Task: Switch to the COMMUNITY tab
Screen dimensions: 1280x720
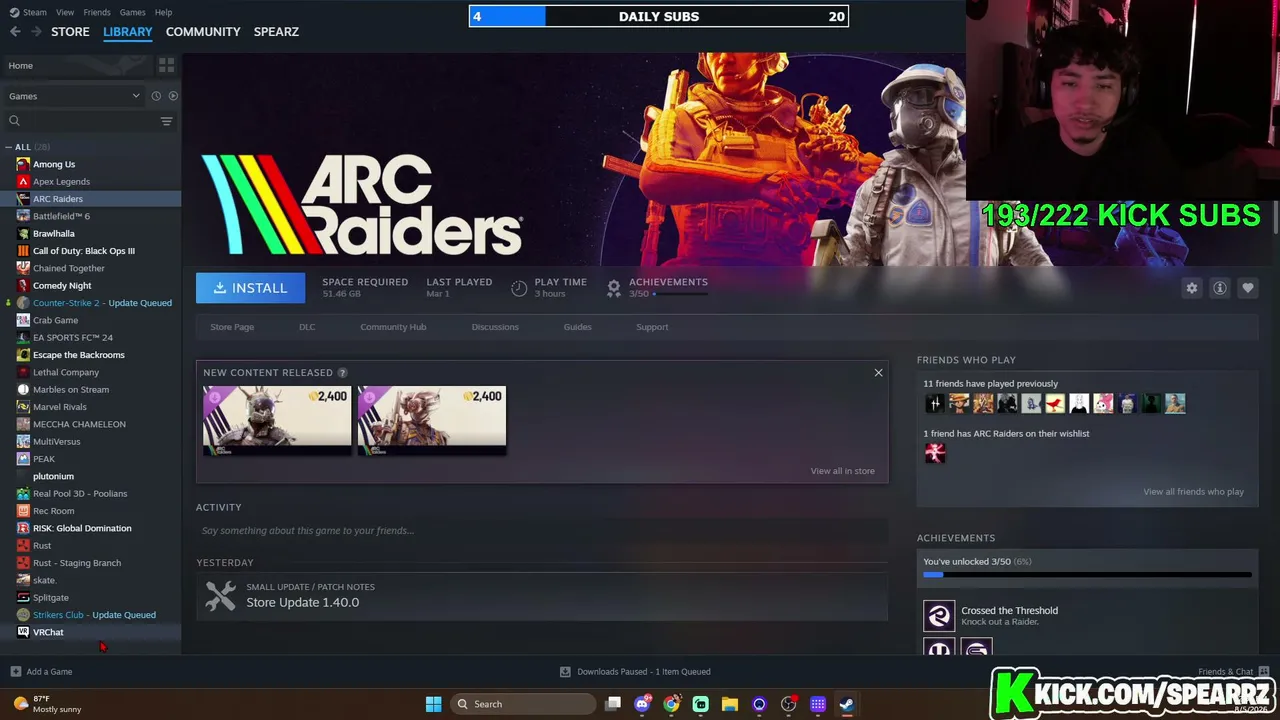Action: click(203, 32)
